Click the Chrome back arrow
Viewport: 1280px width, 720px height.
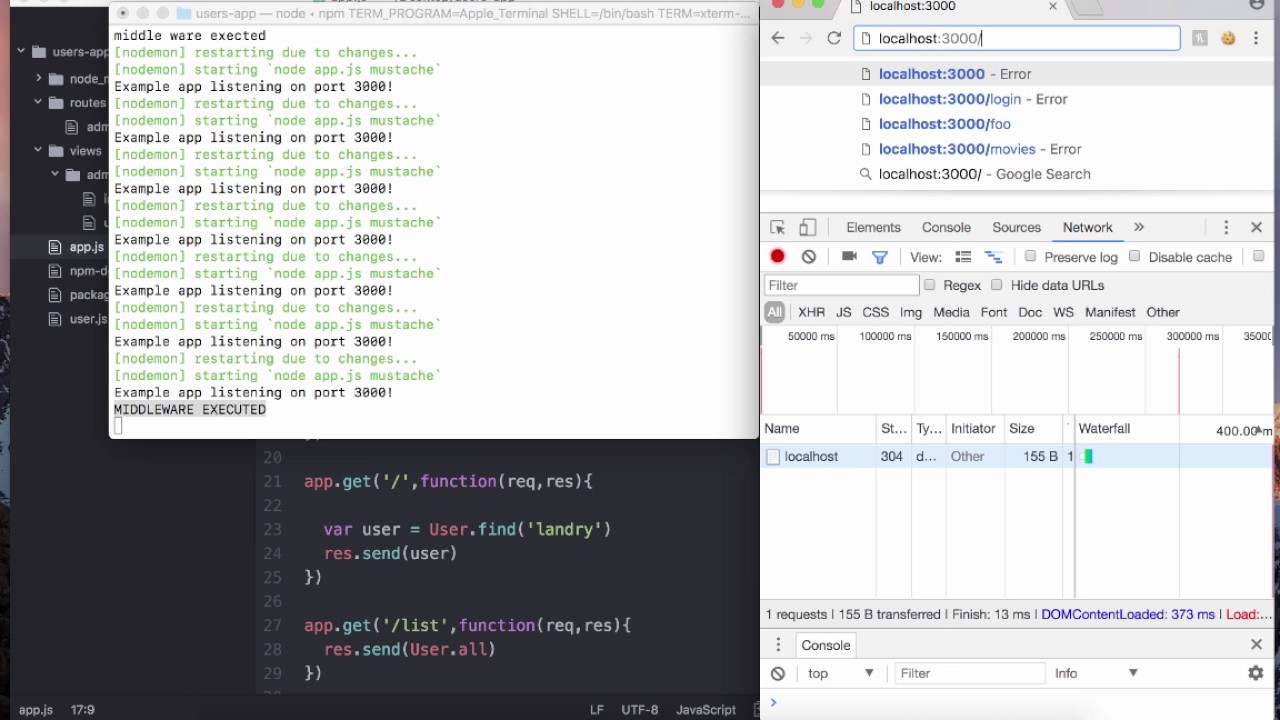(x=778, y=38)
